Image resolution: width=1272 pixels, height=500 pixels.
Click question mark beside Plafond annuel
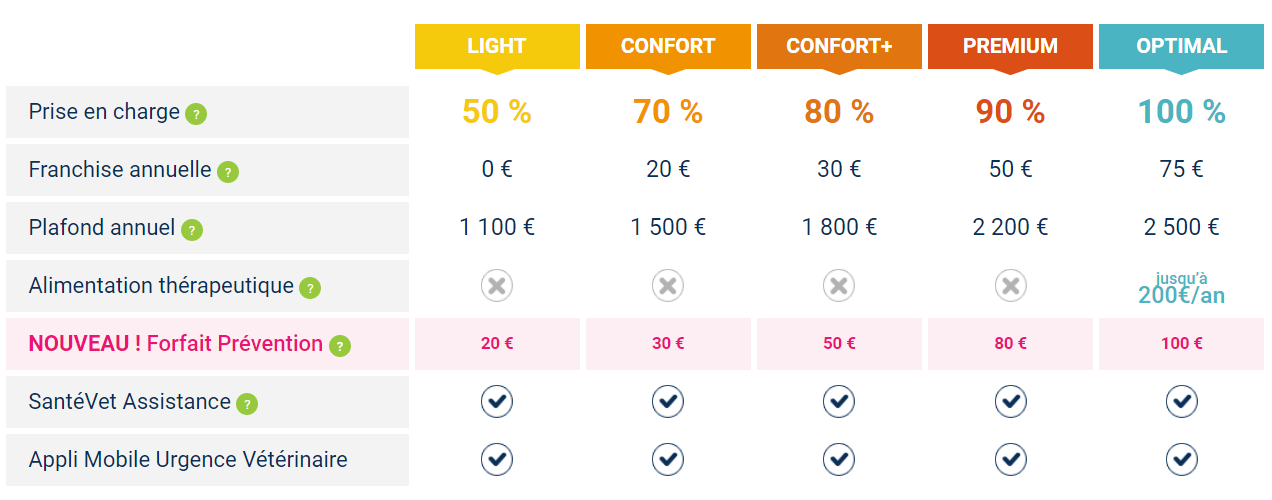[192, 230]
